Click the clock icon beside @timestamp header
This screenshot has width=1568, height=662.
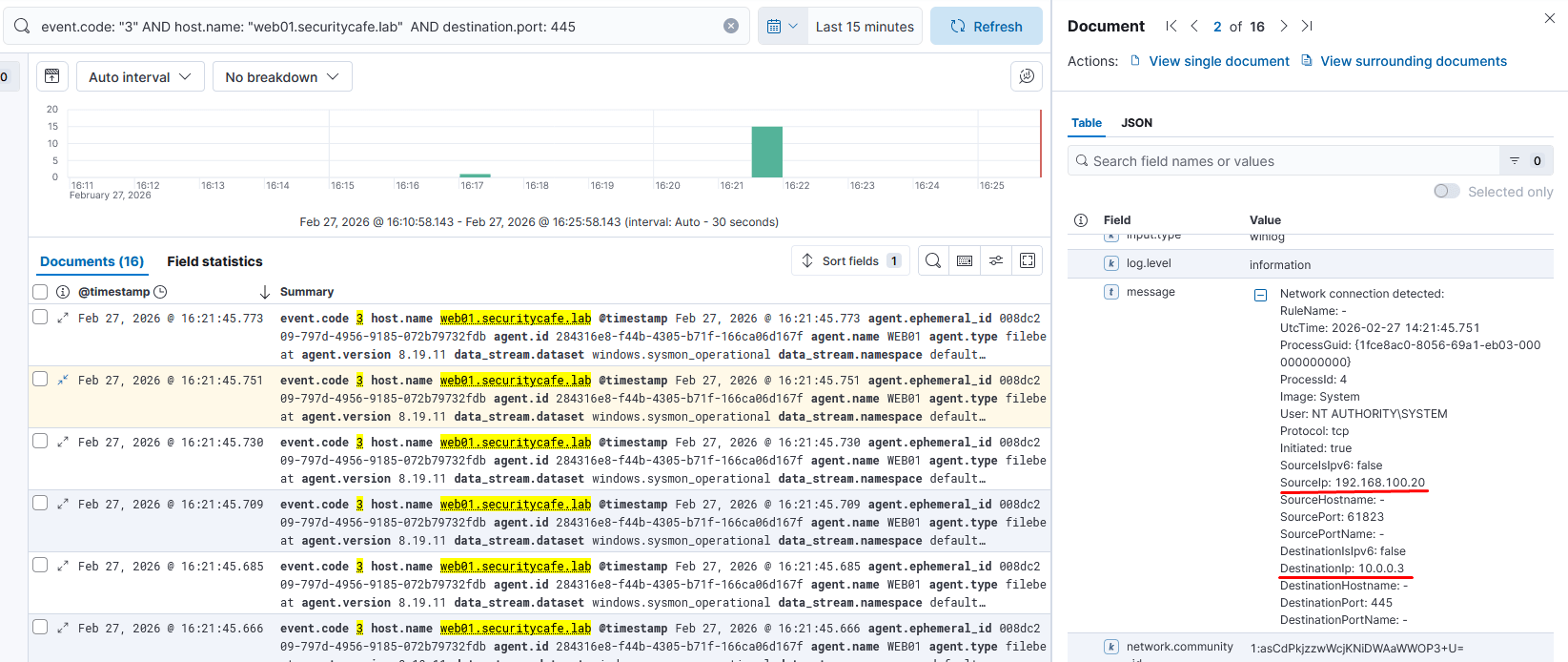[160, 292]
